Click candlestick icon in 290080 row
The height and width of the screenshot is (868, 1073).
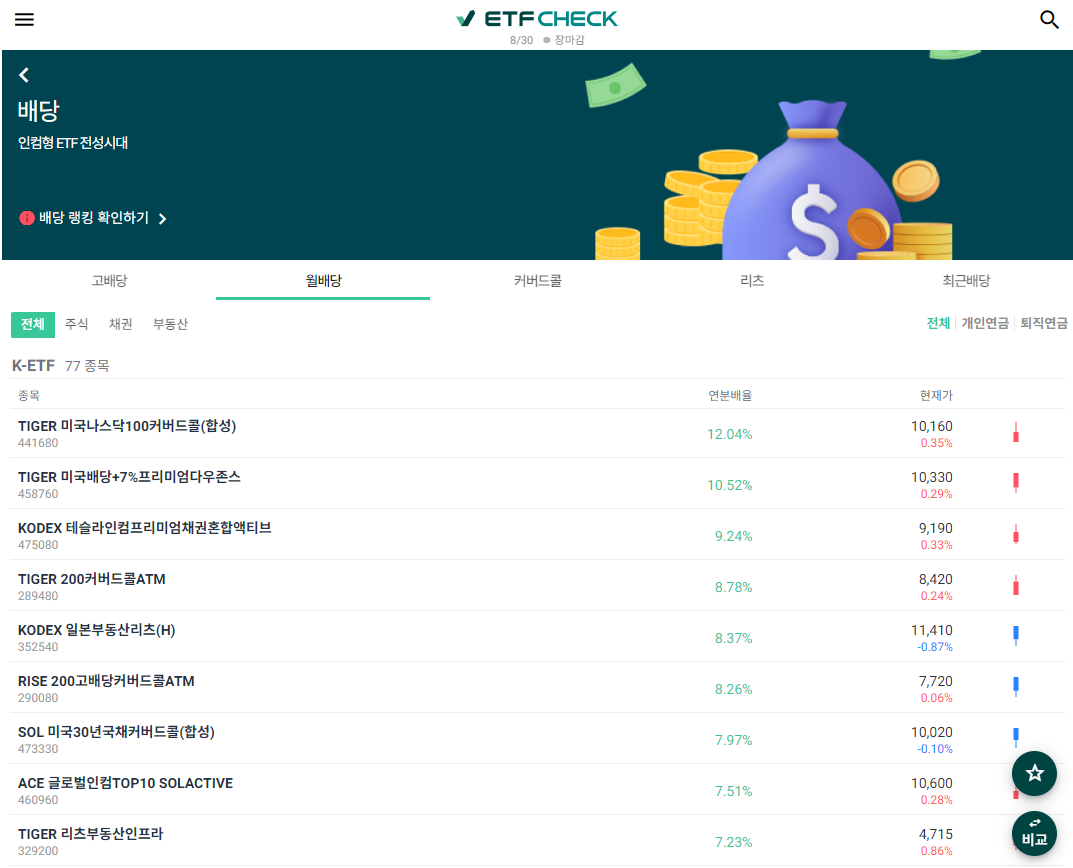click(x=1016, y=687)
